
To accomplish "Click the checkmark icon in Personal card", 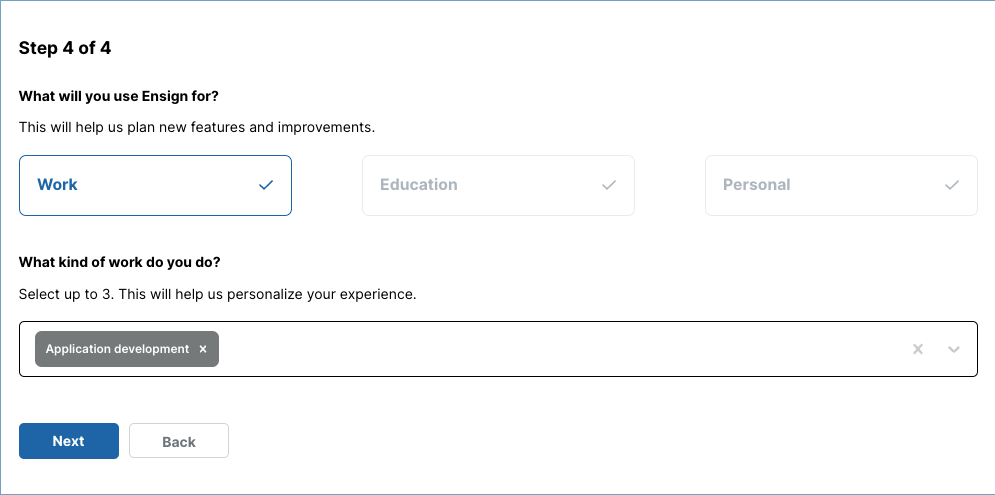I will tap(951, 185).
